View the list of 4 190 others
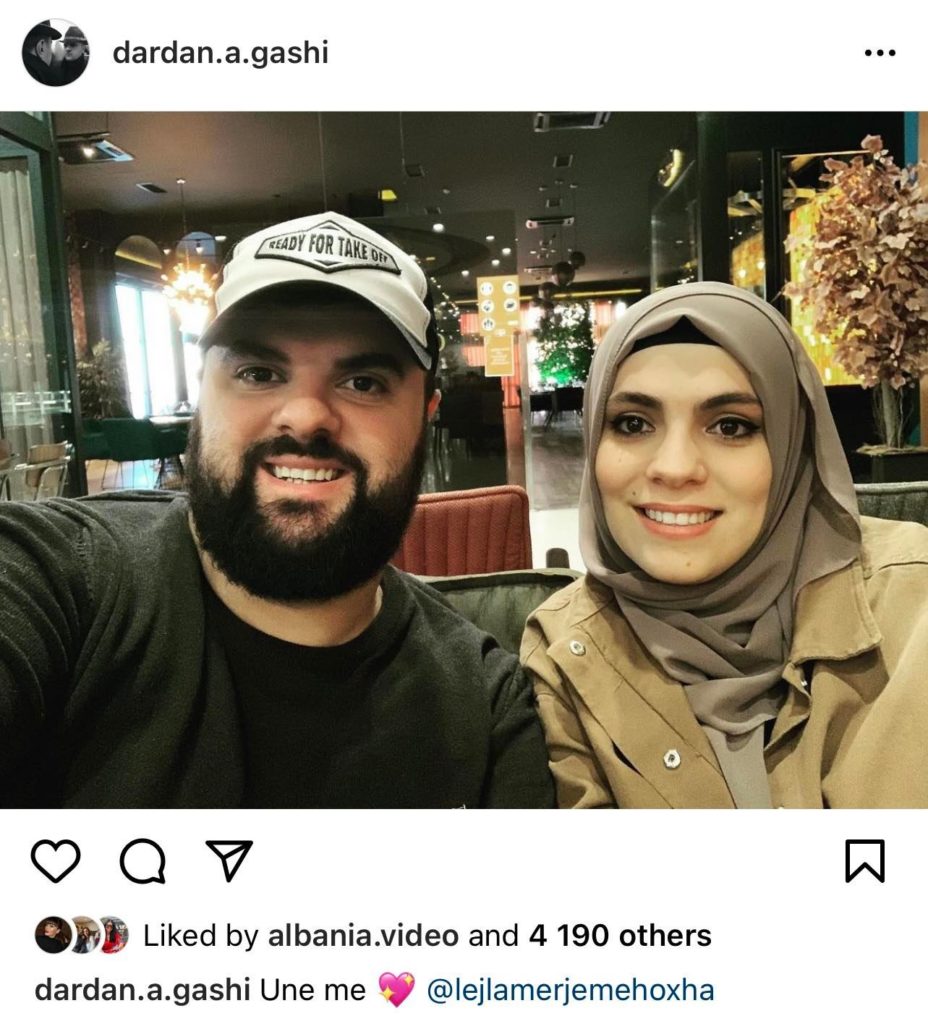928x1024 pixels. tap(620, 936)
